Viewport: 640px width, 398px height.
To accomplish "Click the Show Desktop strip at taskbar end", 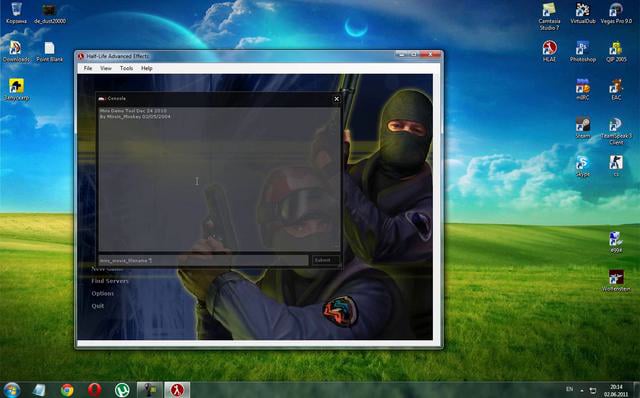I will 637,390.
